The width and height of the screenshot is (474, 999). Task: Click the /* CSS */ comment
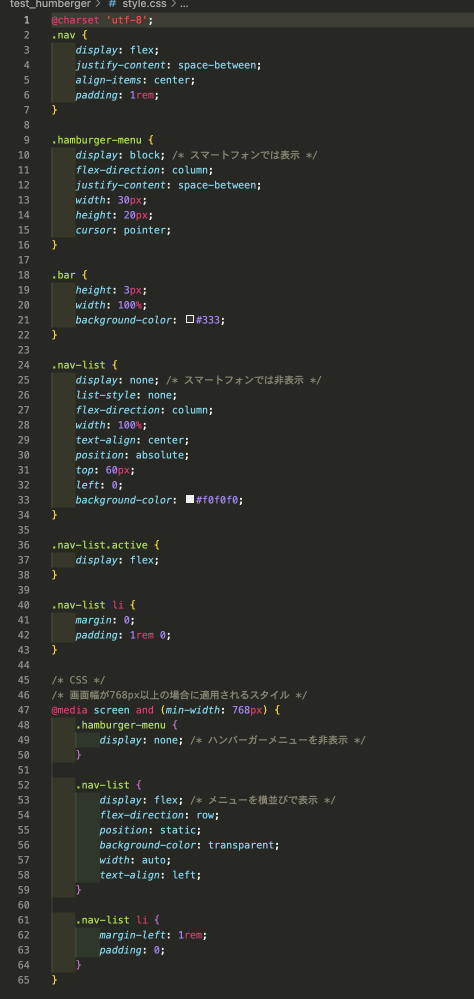point(78,680)
